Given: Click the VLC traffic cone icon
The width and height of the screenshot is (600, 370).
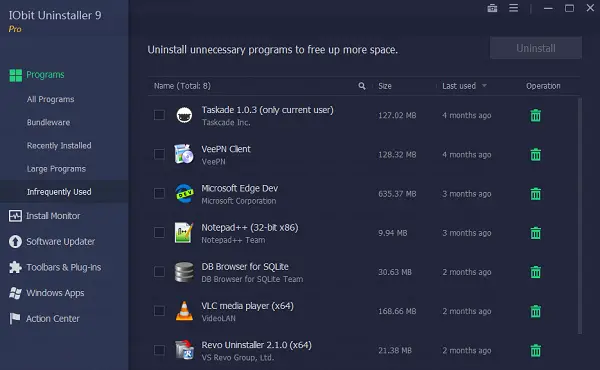Looking at the screenshot, I should (x=184, y=311).
